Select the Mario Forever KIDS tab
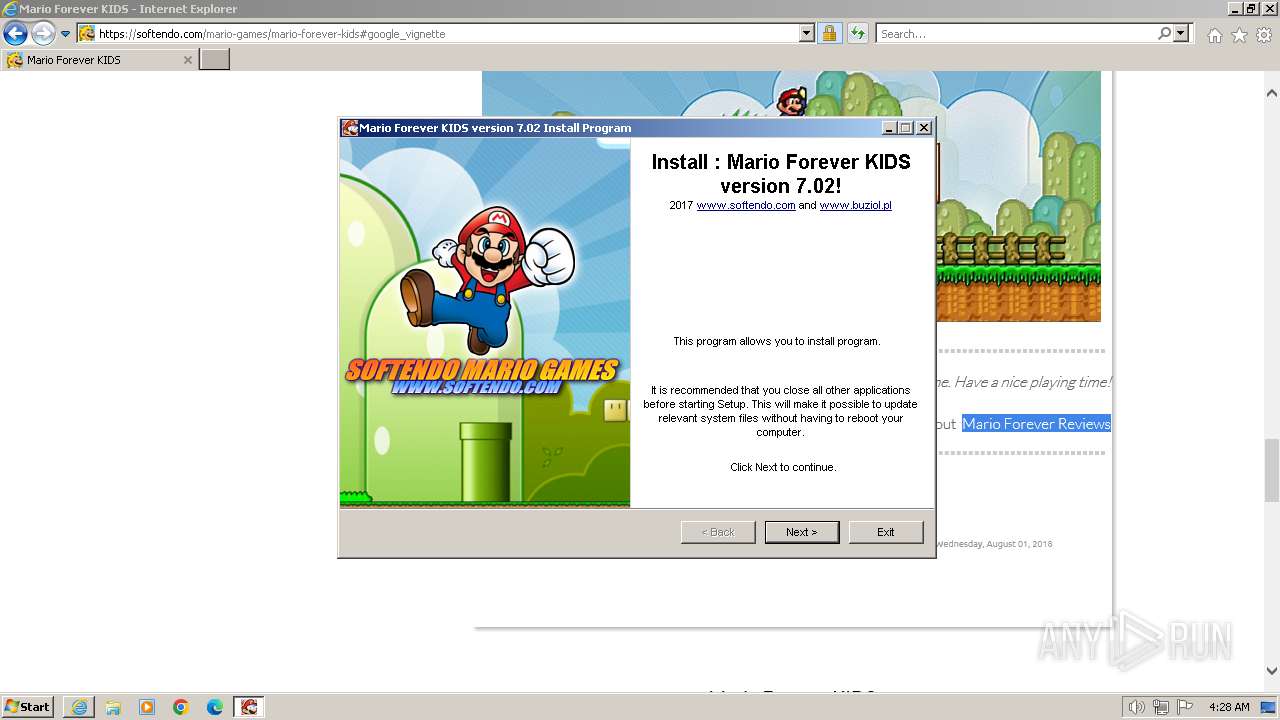Viewport: 1280px width, 720px height. click(x=98, y=60)
